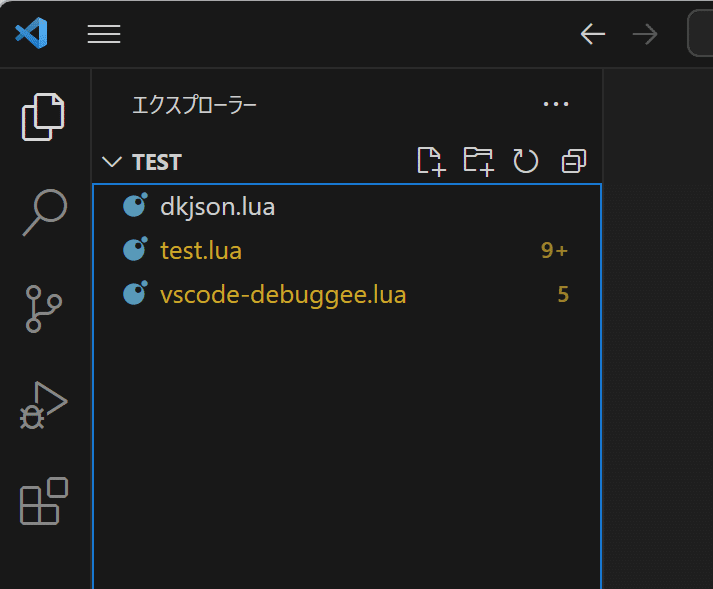Click the TEST folder name label

[x=157, y=162]
